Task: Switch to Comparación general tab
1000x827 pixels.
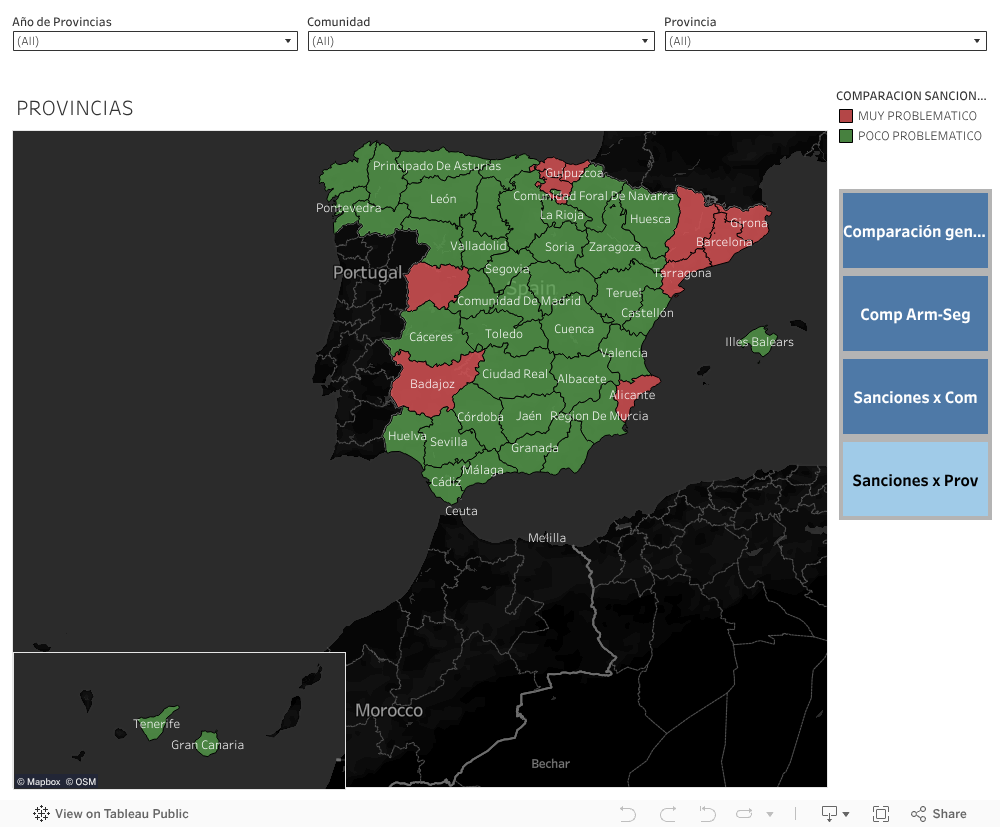Action: [915, 231]
